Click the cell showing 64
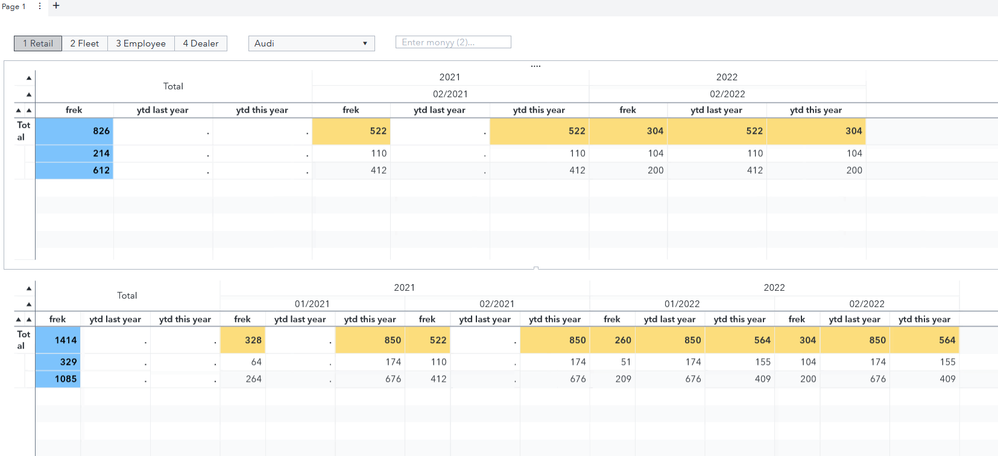This screenshot has width=998, height=456. tap(242, 362)
